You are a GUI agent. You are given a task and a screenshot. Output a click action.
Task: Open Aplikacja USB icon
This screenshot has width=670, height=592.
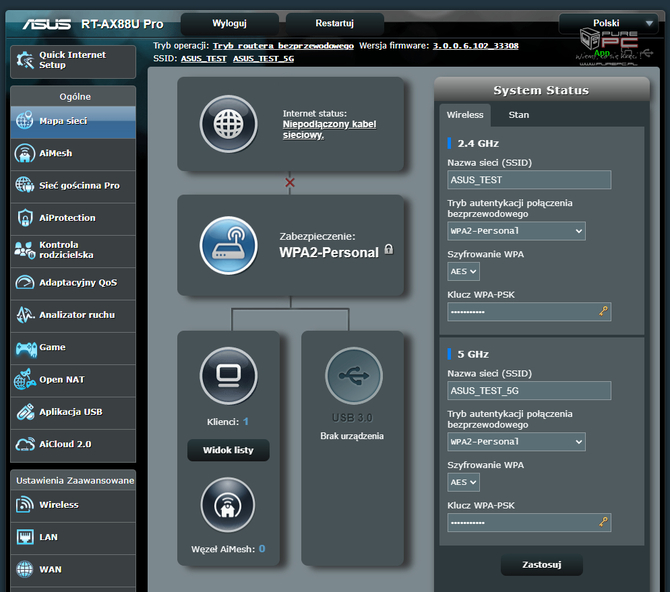(x=25, y=412)
